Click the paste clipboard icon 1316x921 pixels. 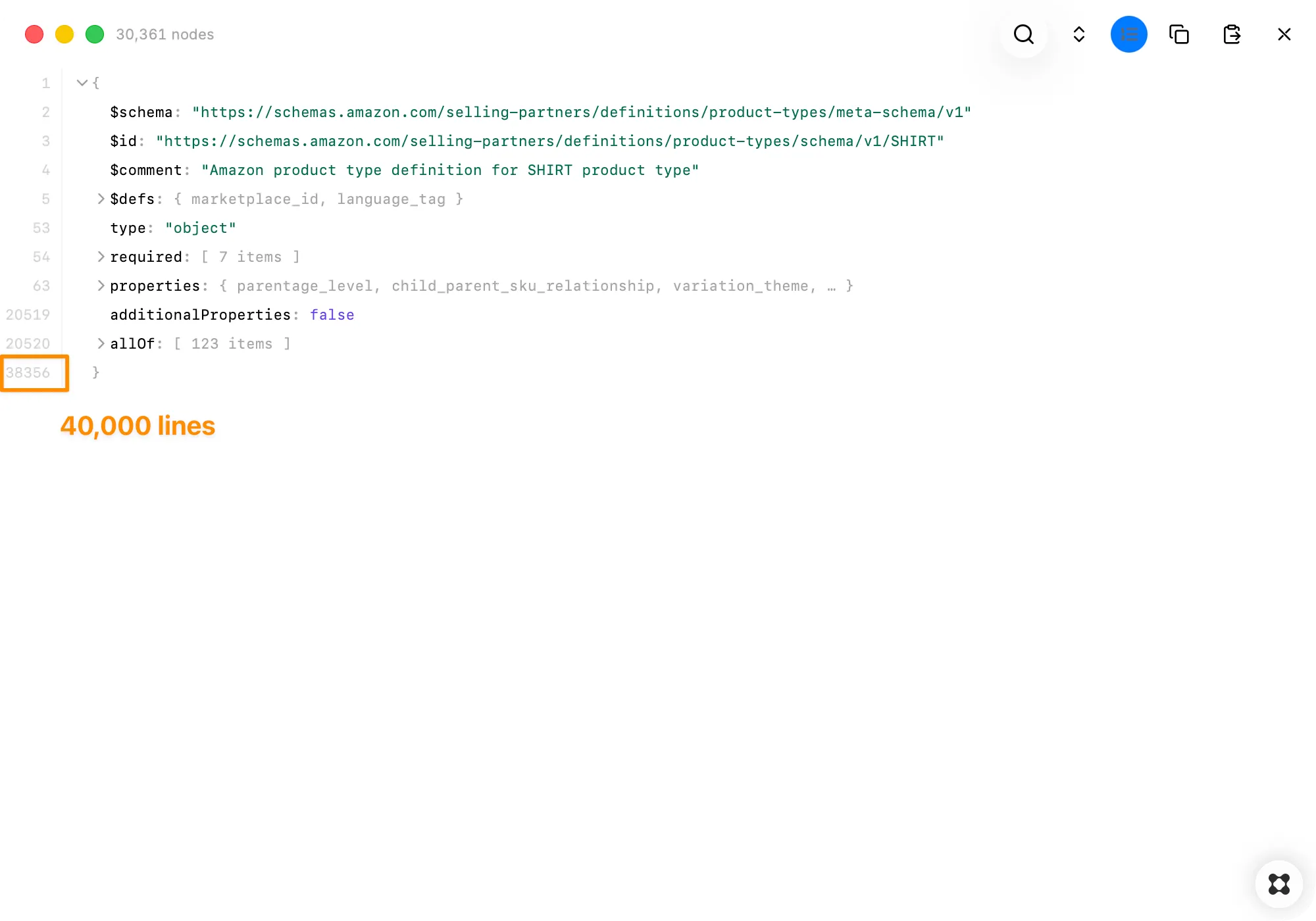click(1232, 34)
